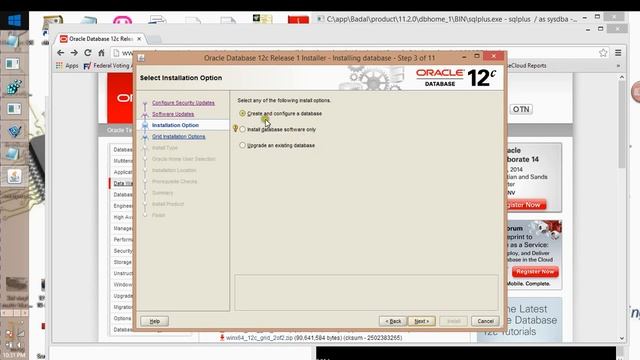
Task: Expand bookmarks bar overflow chevron
Action: [618, 66]
